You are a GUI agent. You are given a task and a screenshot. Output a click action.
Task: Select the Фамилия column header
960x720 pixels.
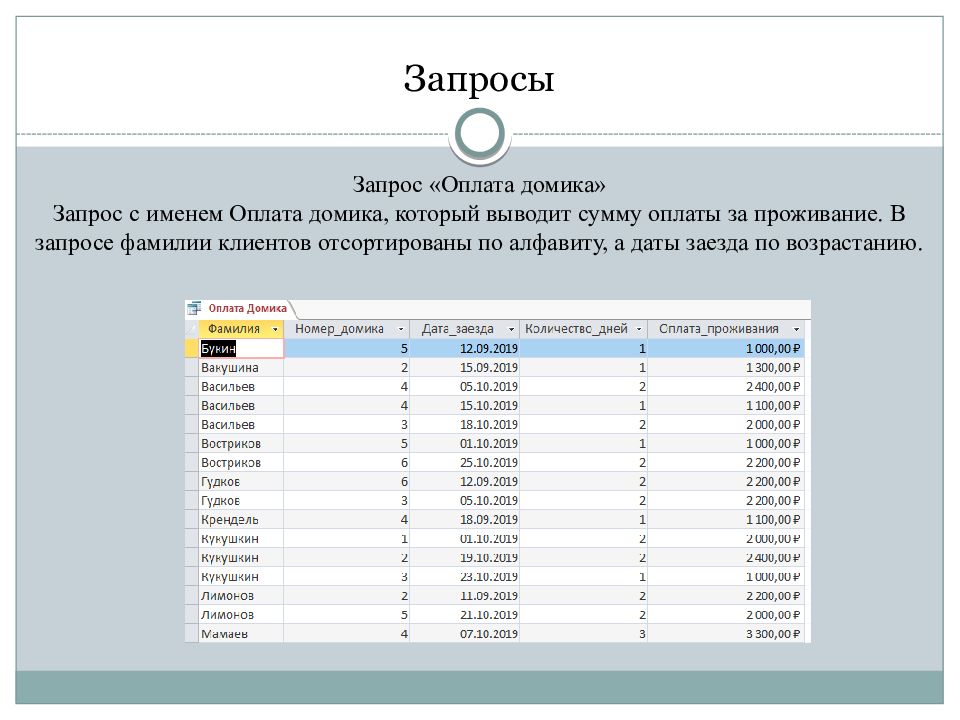point(241,329)
